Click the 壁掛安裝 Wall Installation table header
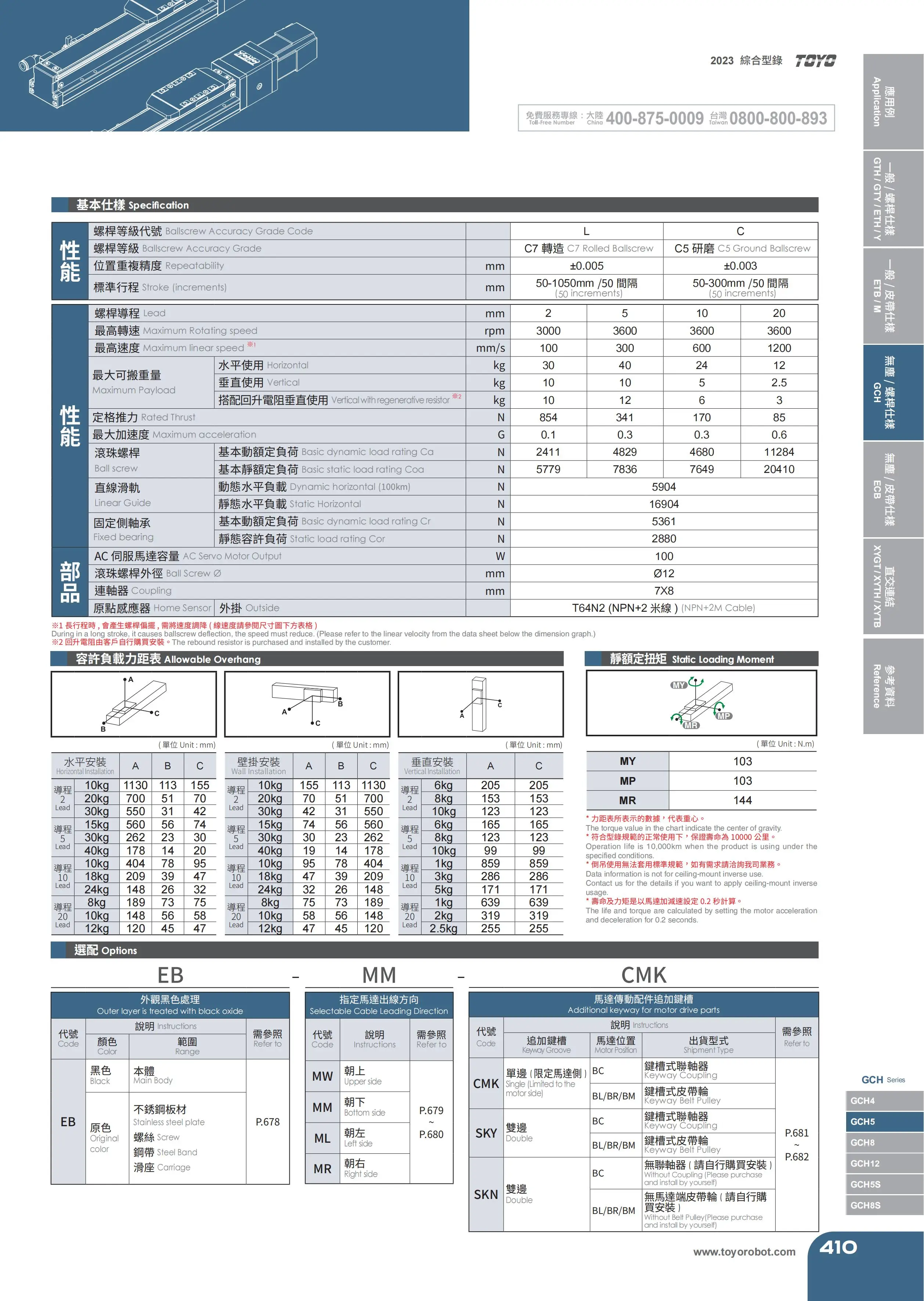924x1301 pixels. click(259, 766)
